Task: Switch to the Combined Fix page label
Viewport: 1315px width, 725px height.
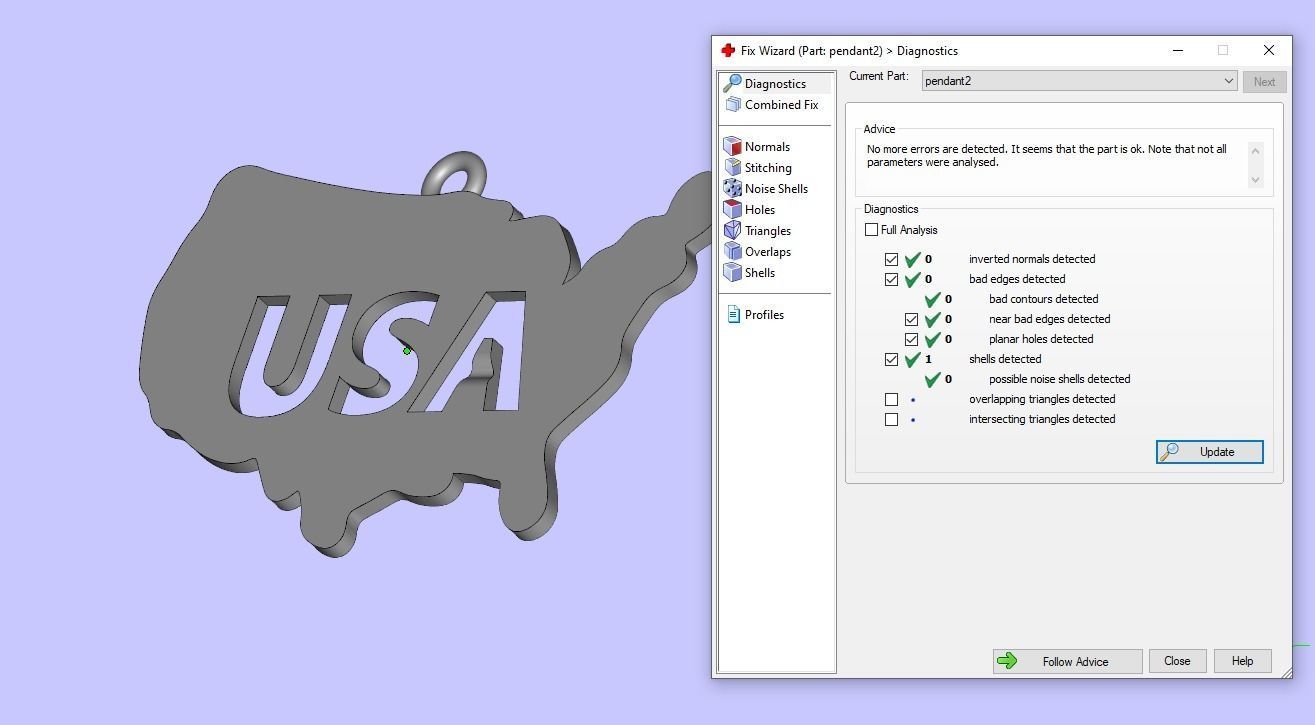Action: [x=781, y=105]
